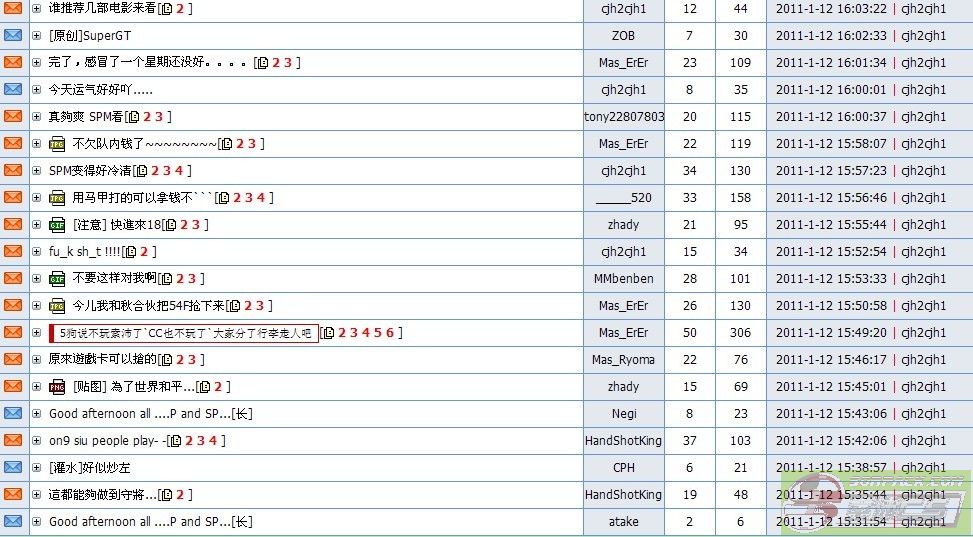973x537 pixels.
Task: Expand the 原來遊戲卡可以搶的 thread preview
Action: tap(37, 360)
